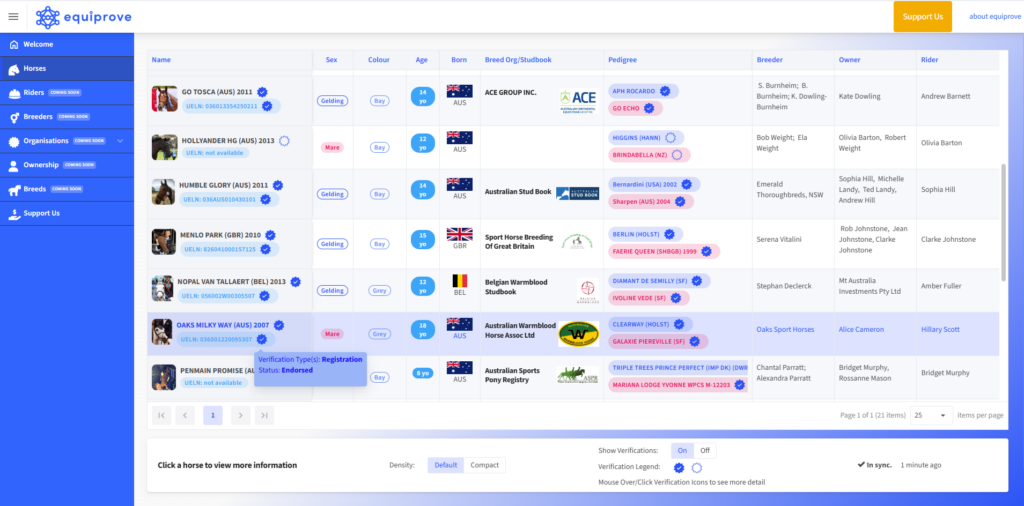This screenshot has height=506, width=1024.
Task: Click unverified icon in Verification Legend
Action: click(x=696, y=467)
